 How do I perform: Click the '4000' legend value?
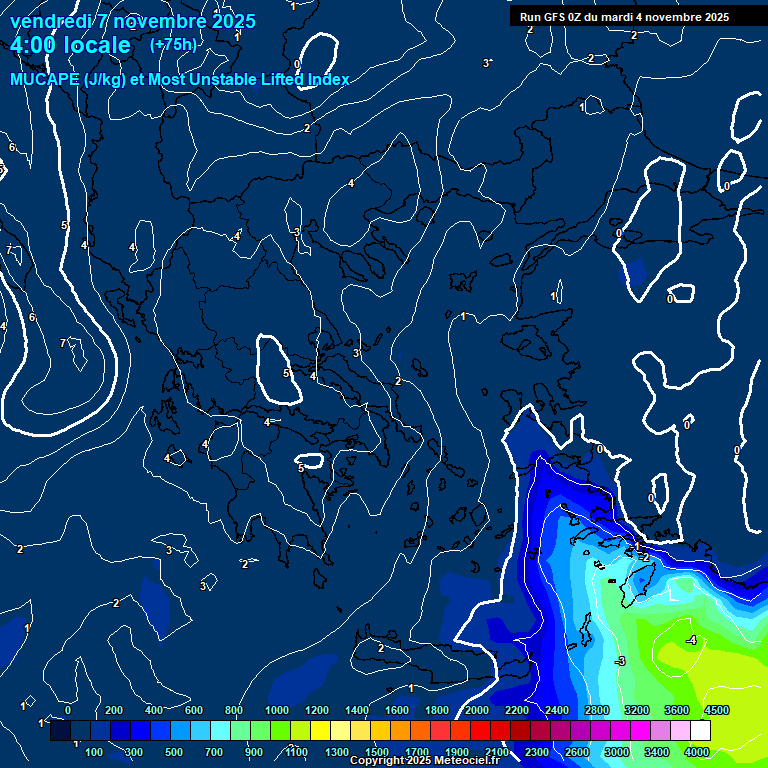697,752
